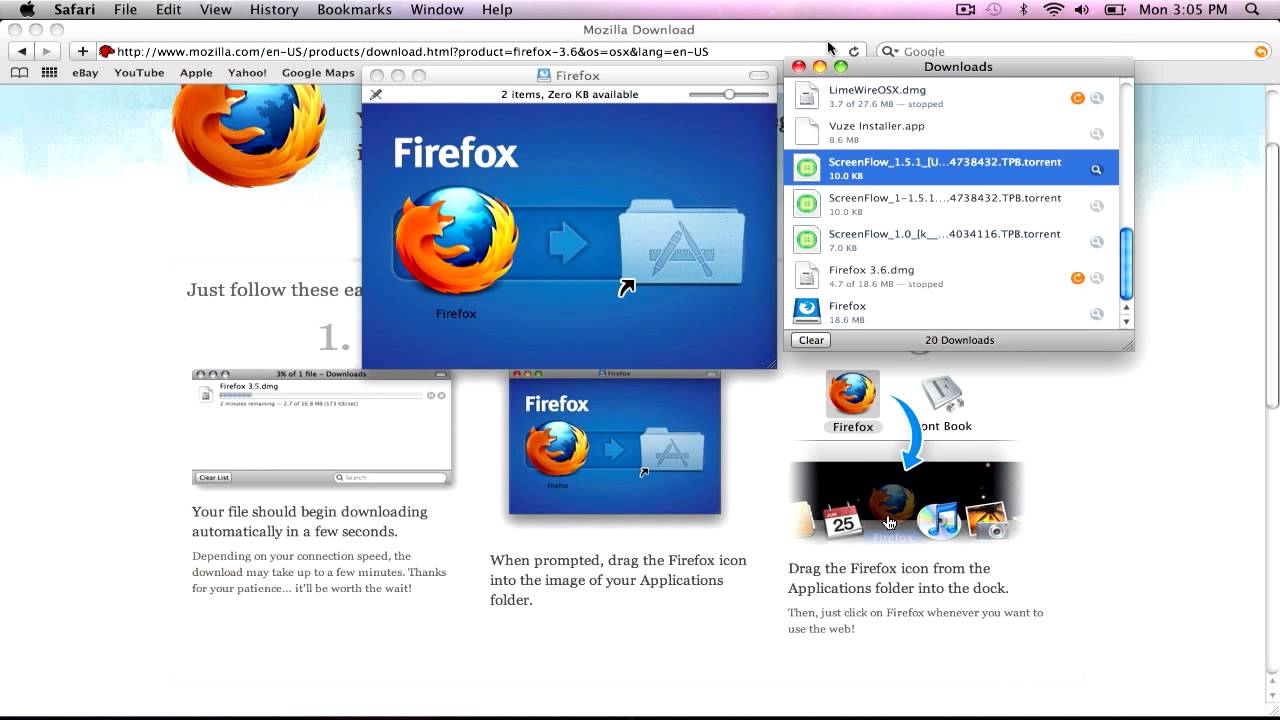Click the Downloads list scrollbar thumb
This screenshot has height=720, width=1280.
tap(1126, 263)
